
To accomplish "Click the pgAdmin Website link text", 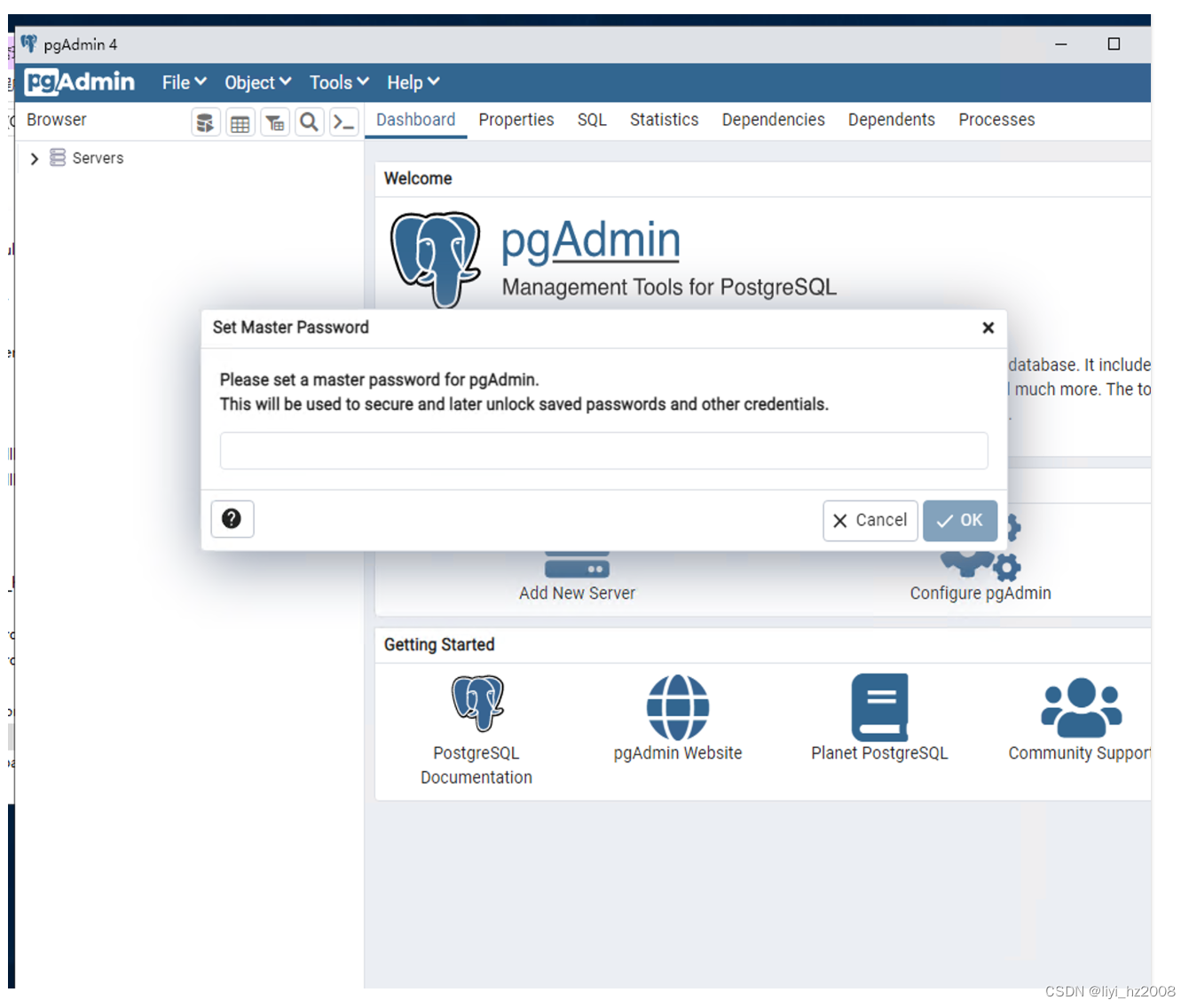I will click(678, 753).
